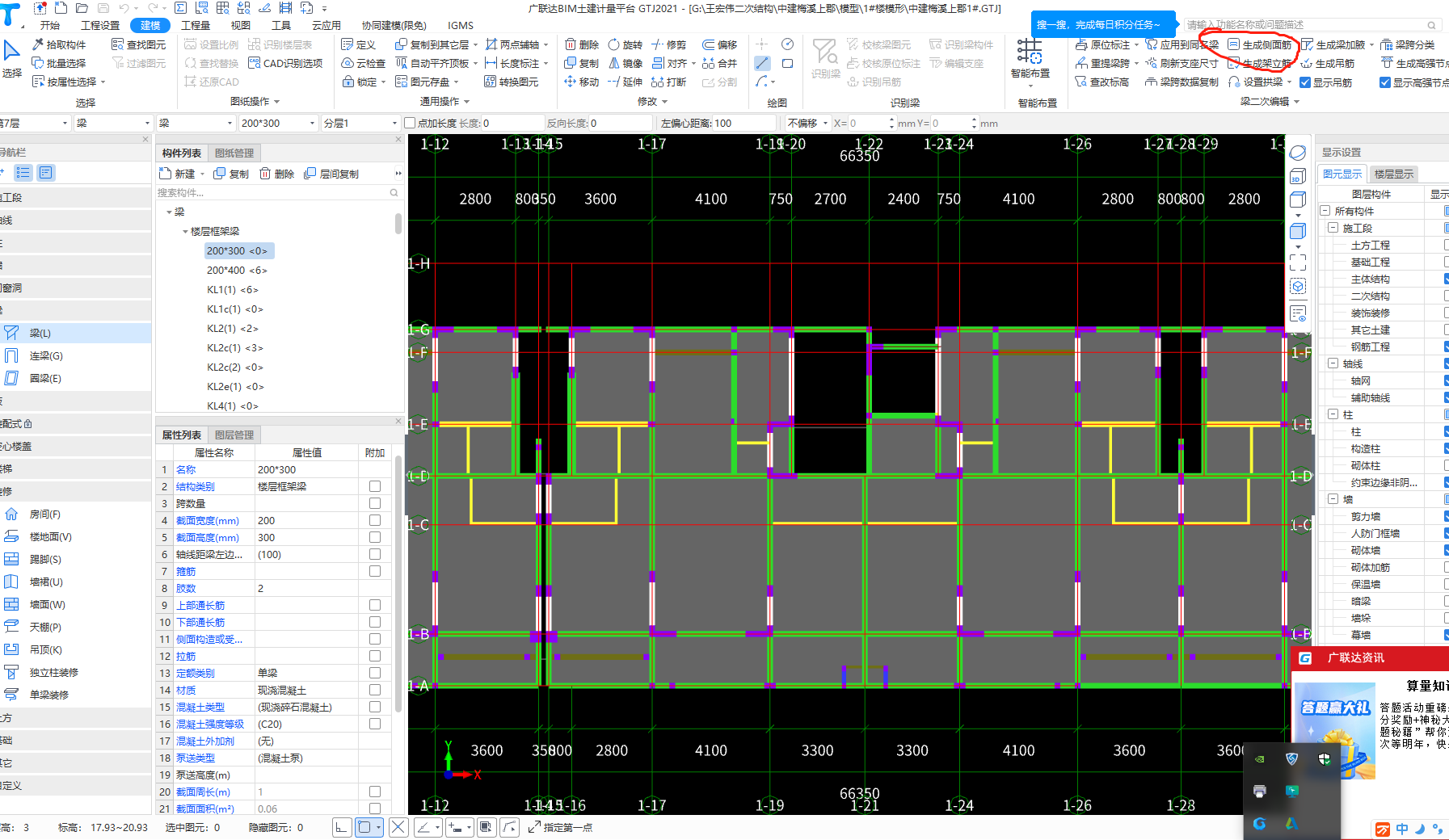1449x840 pixels.
Task: Select the rectangle draw tool
Action: [788, 63]
